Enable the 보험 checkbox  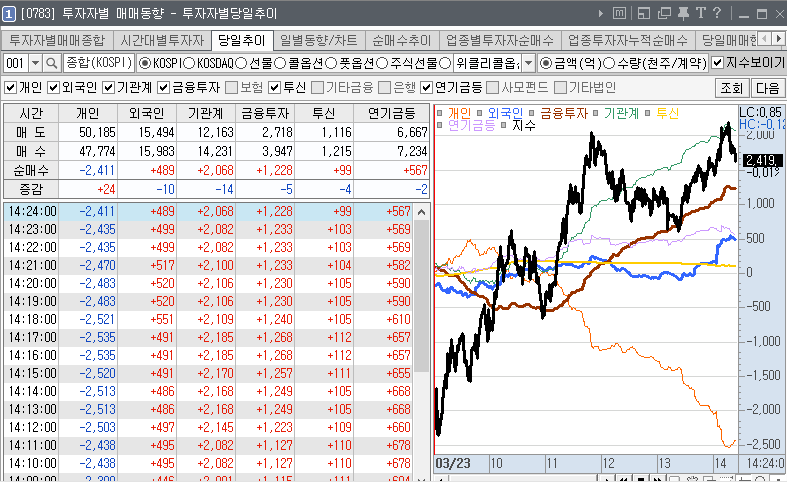click(231, 87)
